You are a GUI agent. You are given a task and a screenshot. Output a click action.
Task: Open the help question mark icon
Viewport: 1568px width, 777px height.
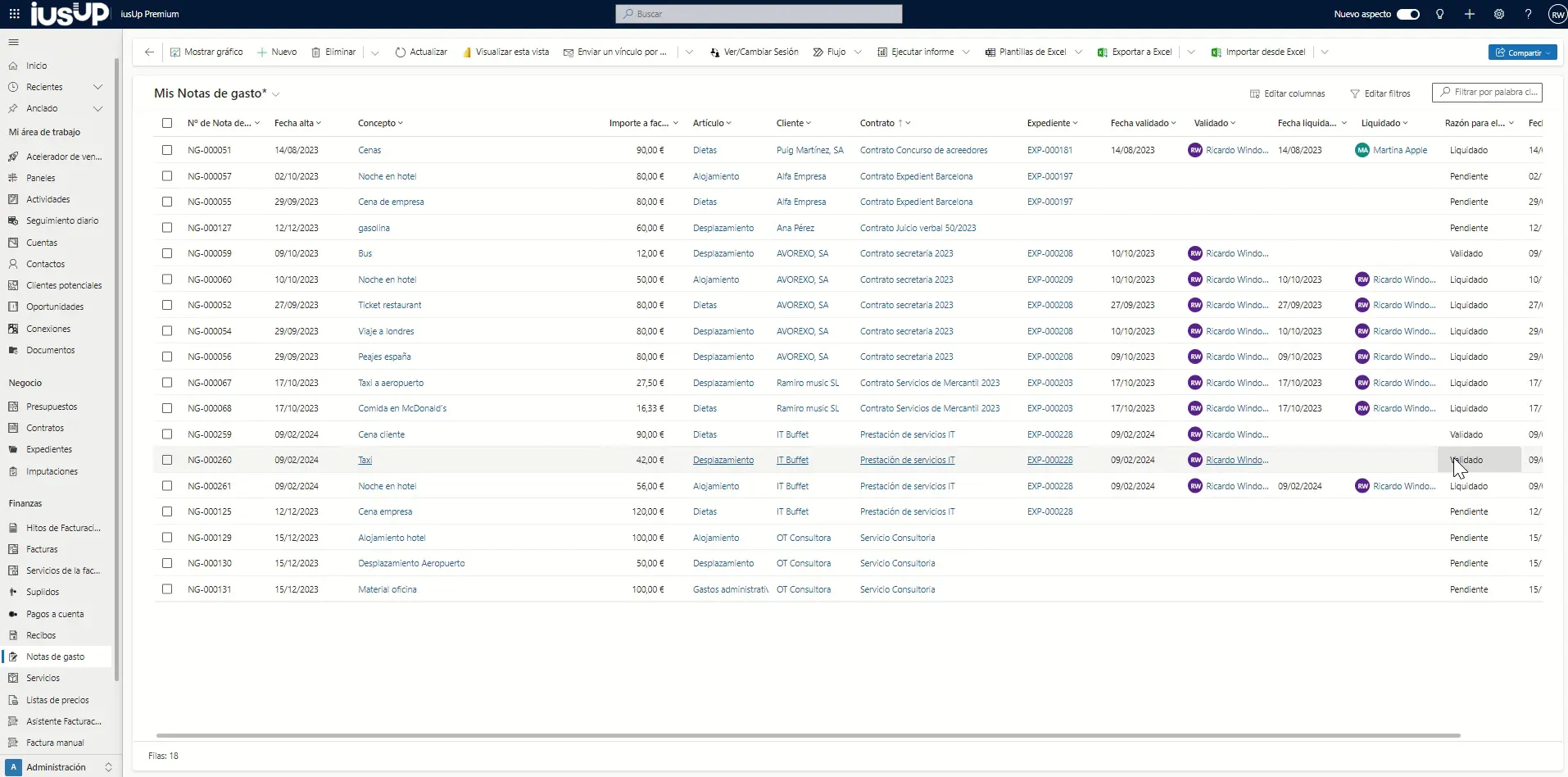(1528, 14)
